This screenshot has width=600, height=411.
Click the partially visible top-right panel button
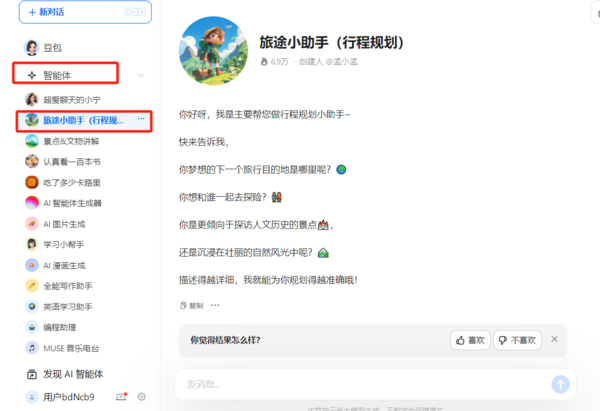(x=596, y=13)
